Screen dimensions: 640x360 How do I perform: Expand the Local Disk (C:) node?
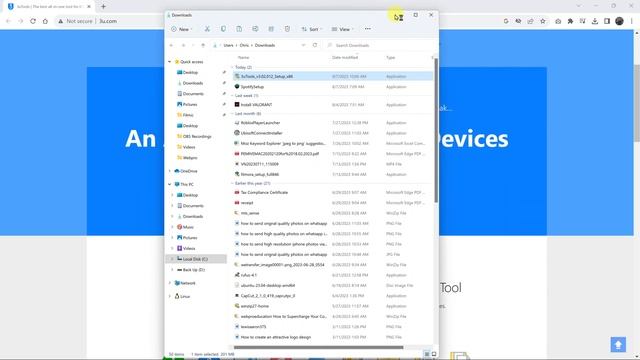point(172,259)
